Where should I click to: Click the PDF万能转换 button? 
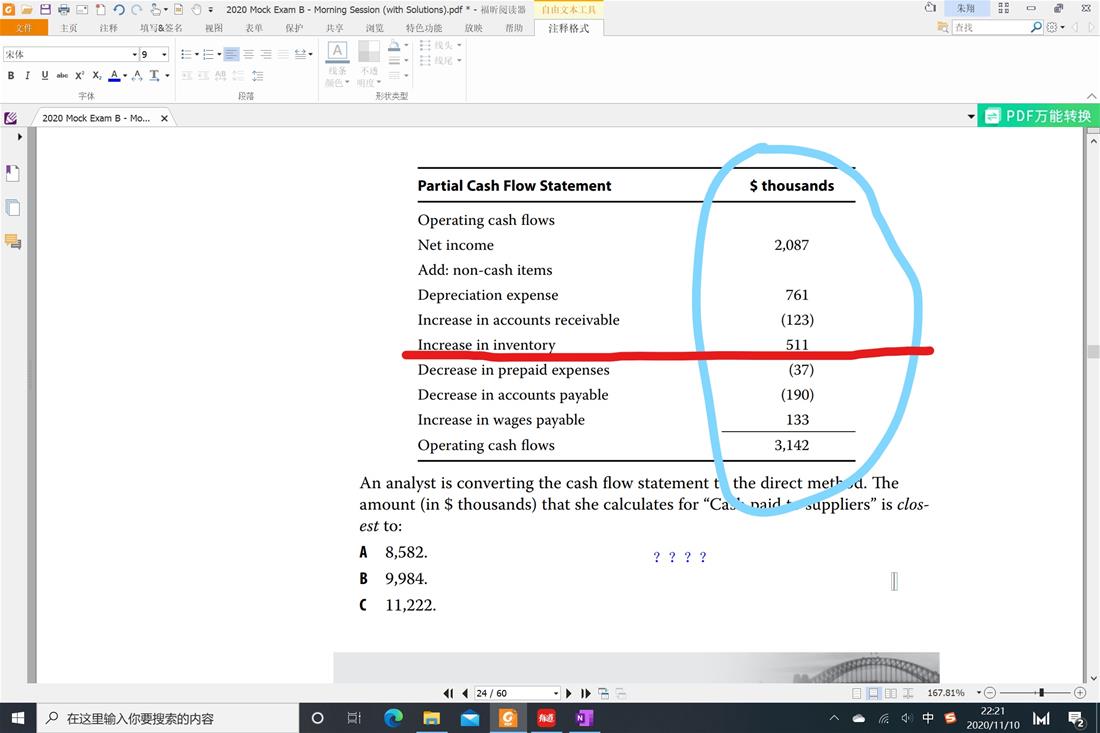pos(1037,116)
